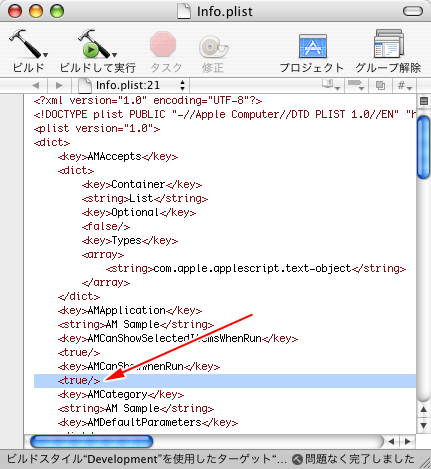Go back with the left arrow button
Viewport: 431px width, 469px height.
point(36,86)
